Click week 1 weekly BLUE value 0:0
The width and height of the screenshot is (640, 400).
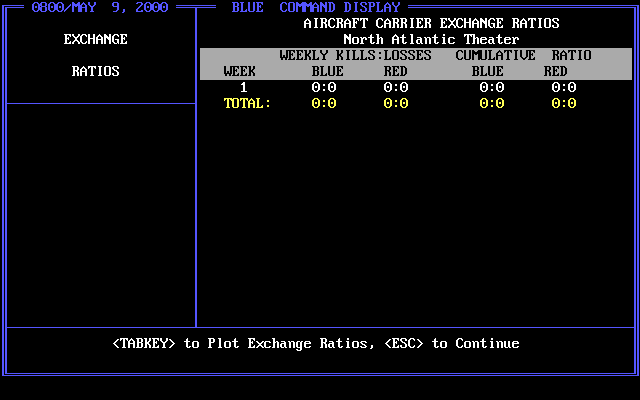click(324, 87)
